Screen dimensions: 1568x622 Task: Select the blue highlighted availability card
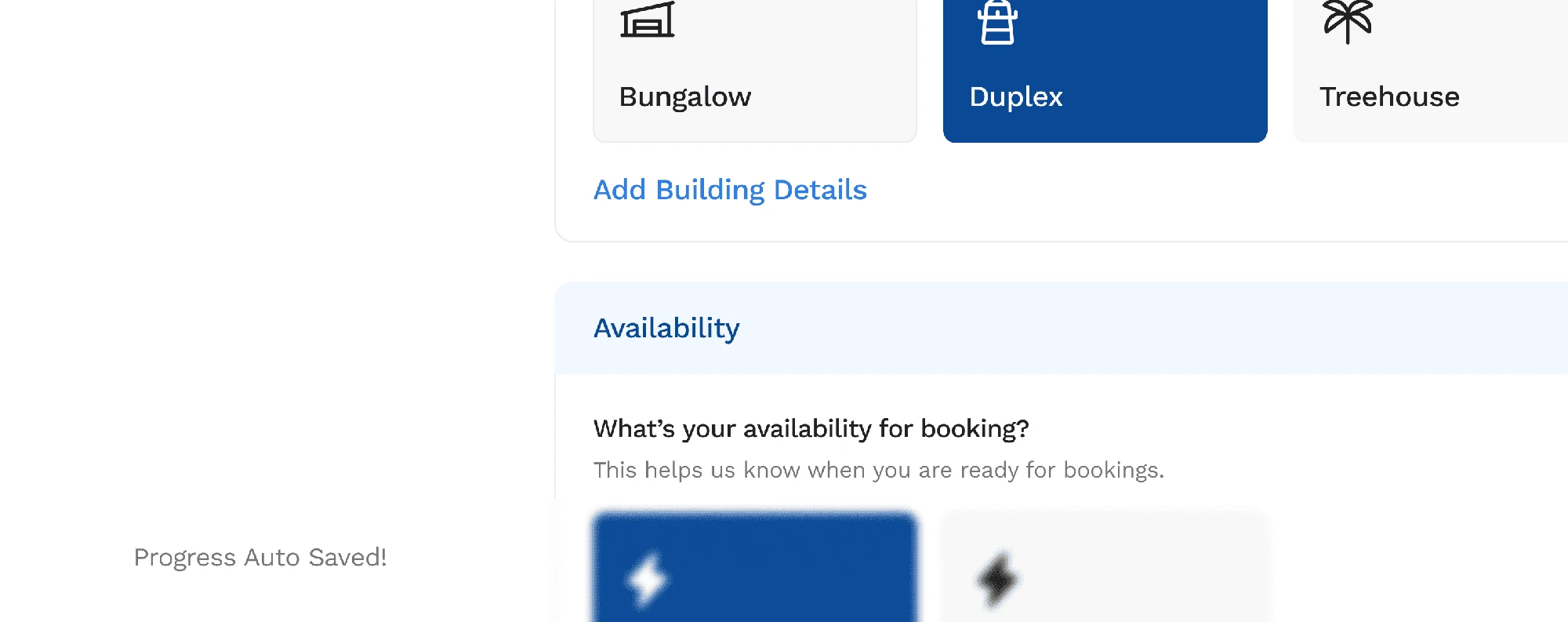[x=755, y=567]
